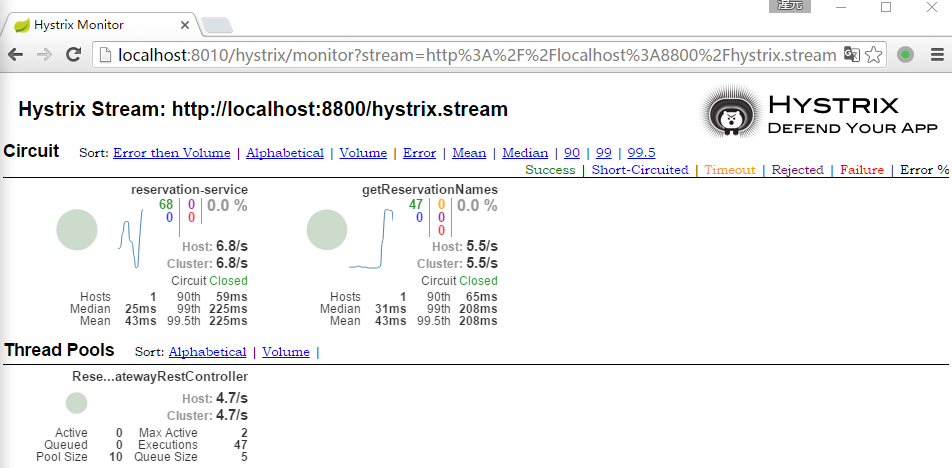The image size is (952, 468).
Task: Sort thread pools by Volume
Action: (286, 352)
